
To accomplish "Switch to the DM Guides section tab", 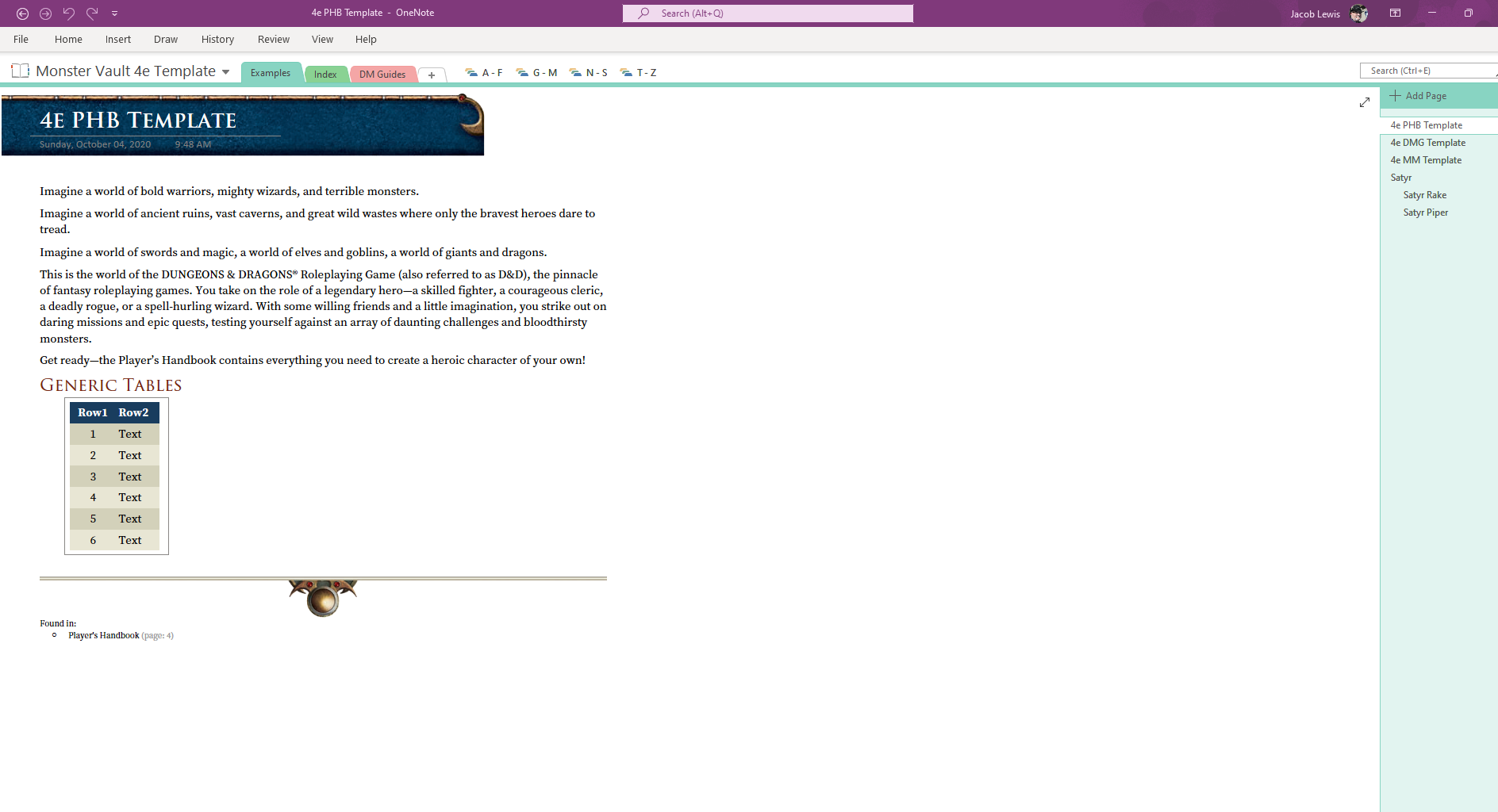I will 382,75.
